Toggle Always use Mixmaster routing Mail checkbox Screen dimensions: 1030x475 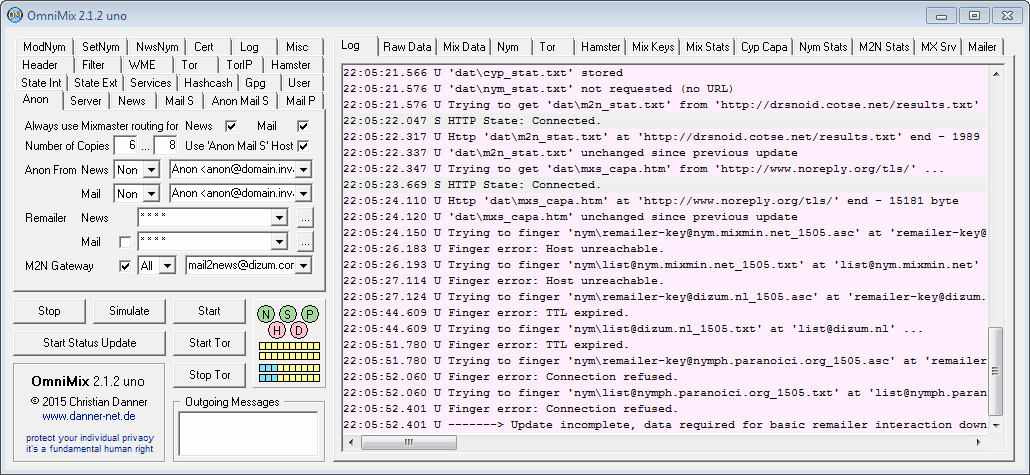303,125
